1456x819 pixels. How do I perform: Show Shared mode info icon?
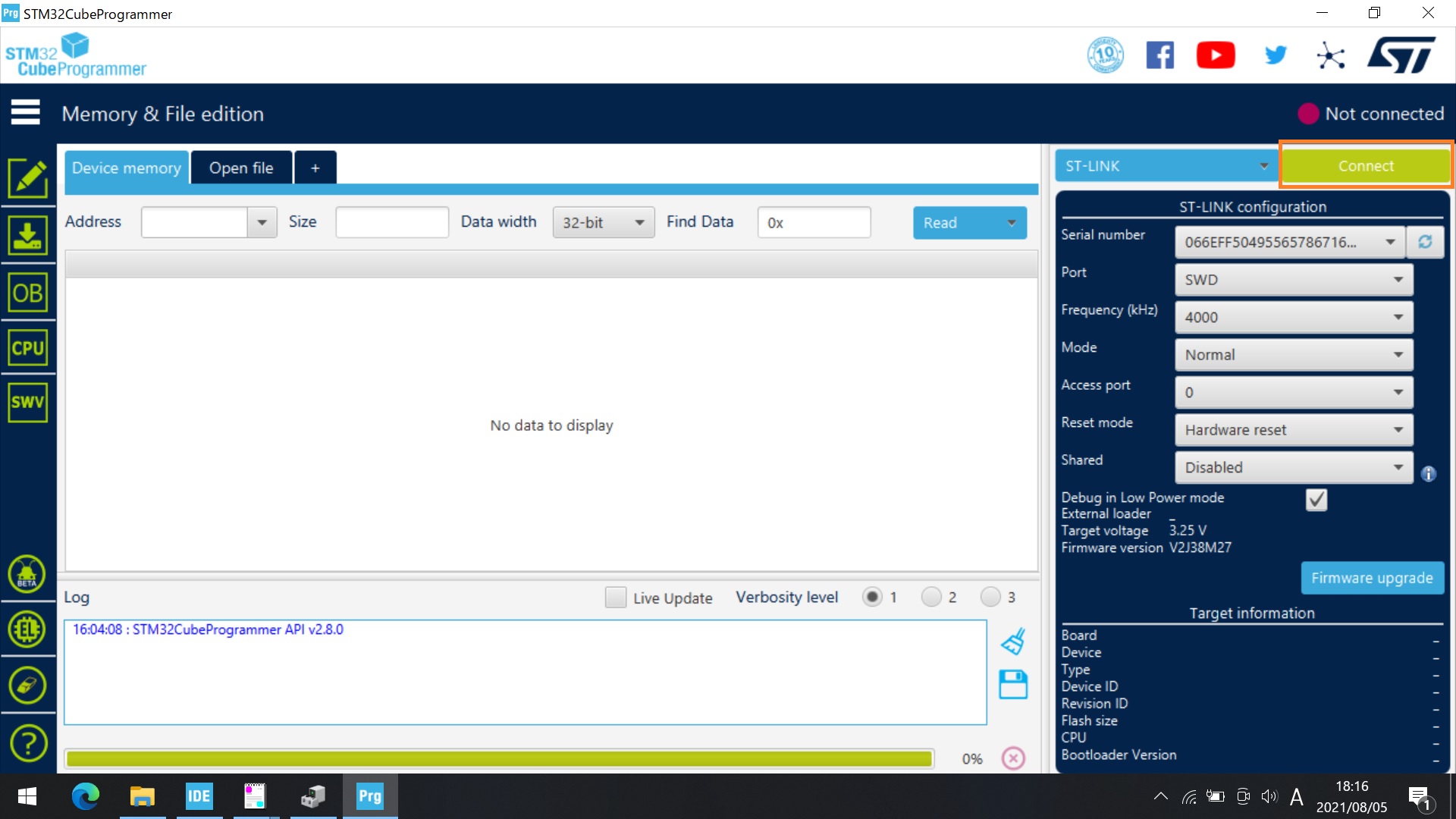(1429, 474)
